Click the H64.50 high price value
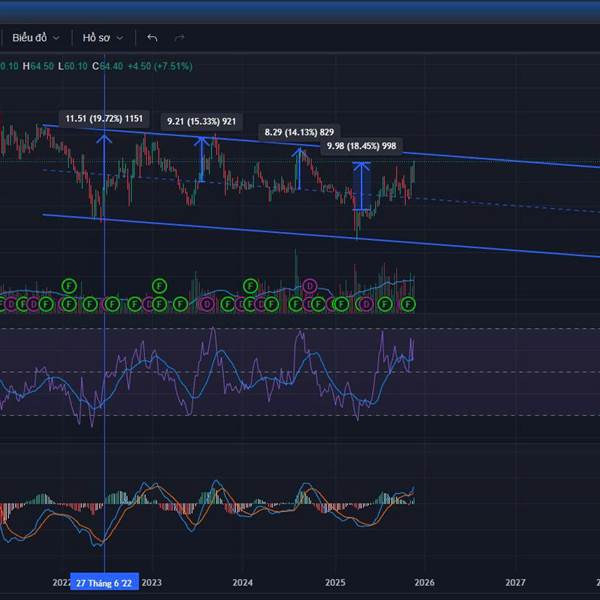Image resolution: width=600 pixels, height=600 pixels. pos(40,66)
